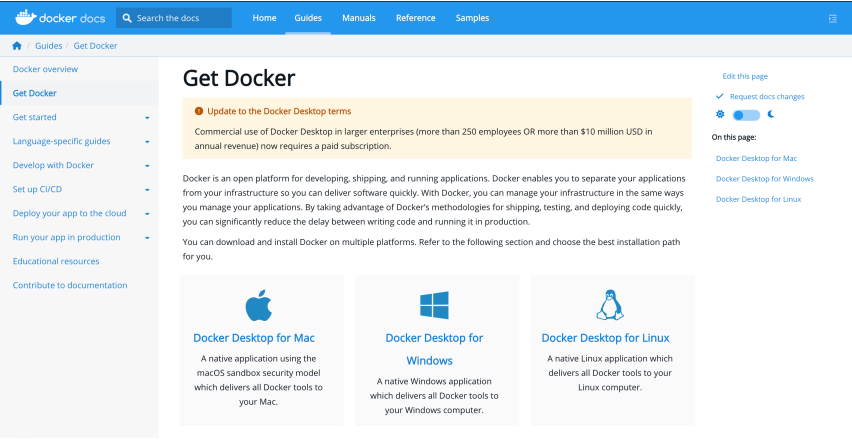Viewport: 852px width, 446px height.
Task: Open Set up CI/CD sidebar item
Action: click(x=37, y=189)
